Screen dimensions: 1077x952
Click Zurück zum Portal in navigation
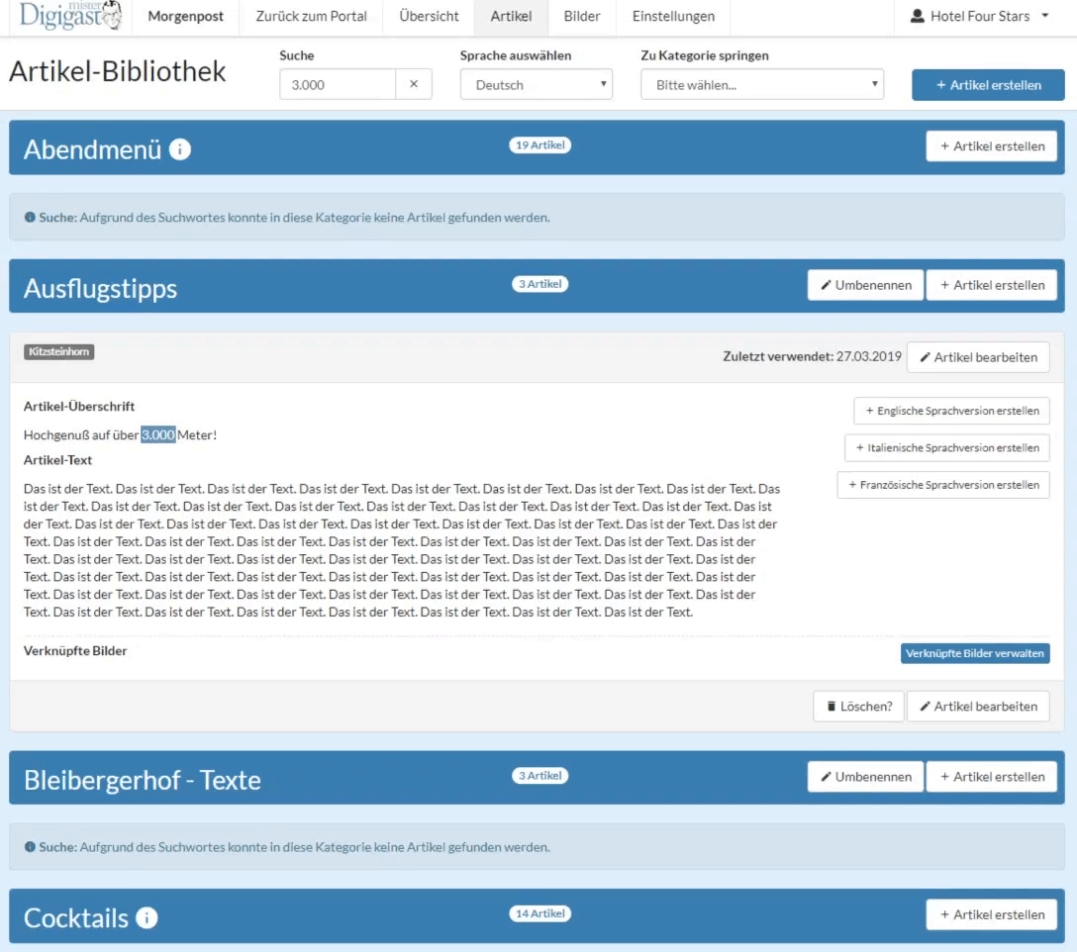(x=311, y=17)
